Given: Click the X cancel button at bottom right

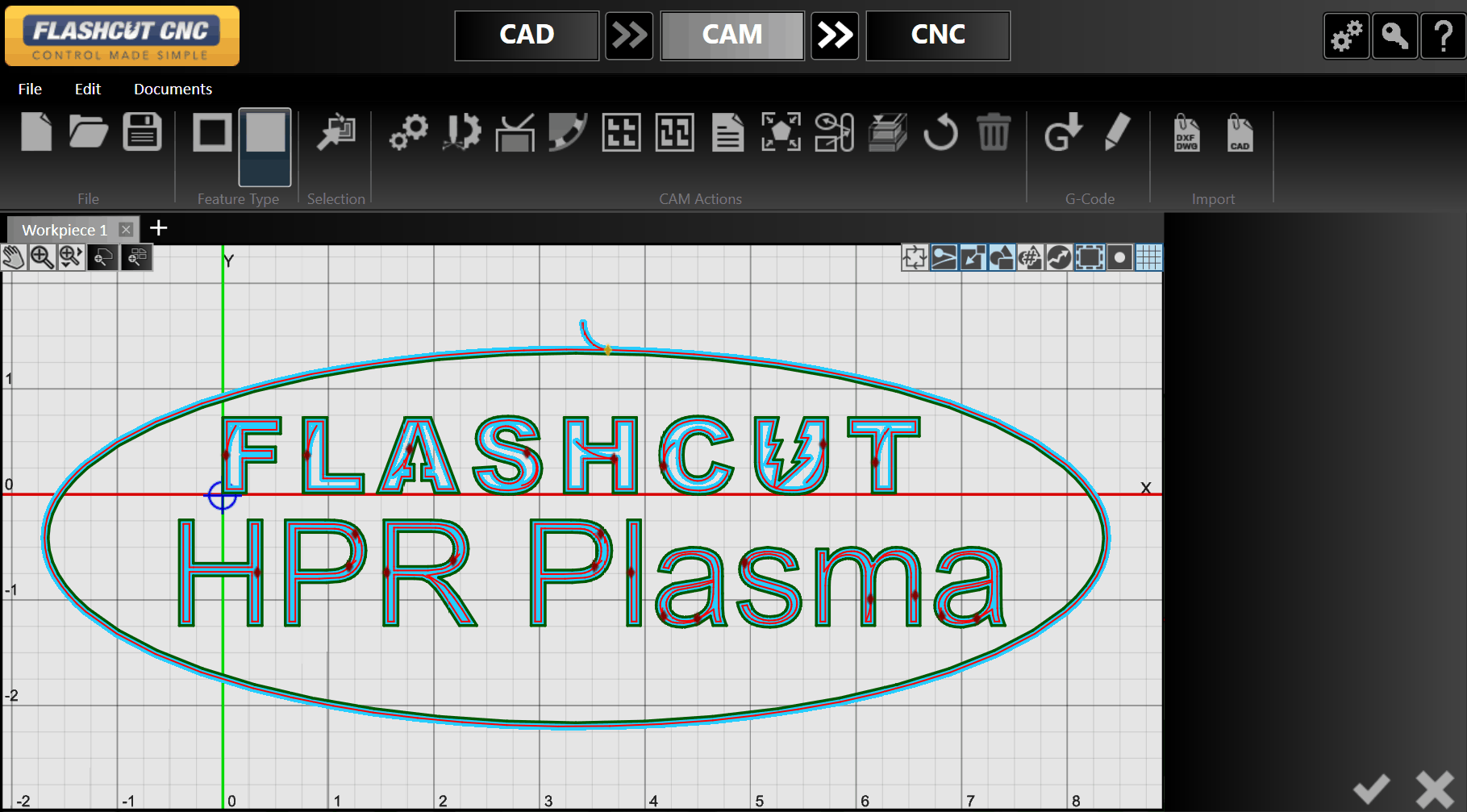Looking at the screenshot, I should [1435, 789].
